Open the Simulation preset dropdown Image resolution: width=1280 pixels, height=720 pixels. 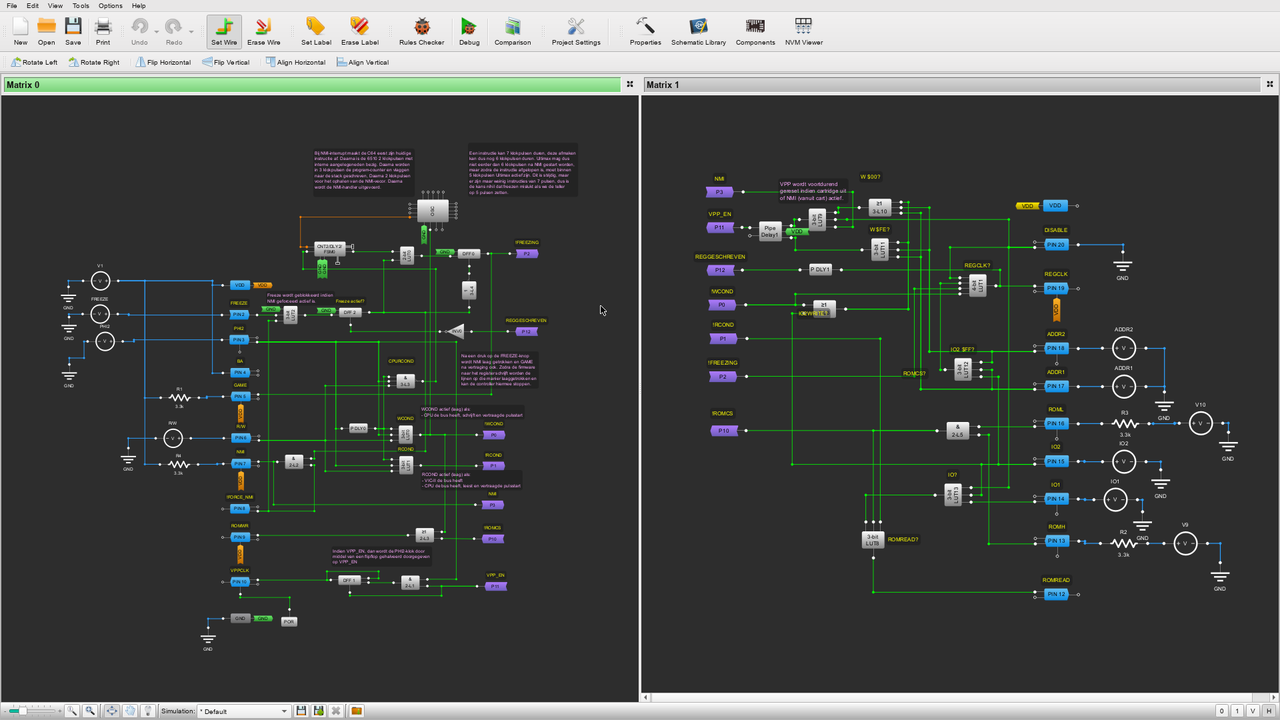click(x=243, y=711)
